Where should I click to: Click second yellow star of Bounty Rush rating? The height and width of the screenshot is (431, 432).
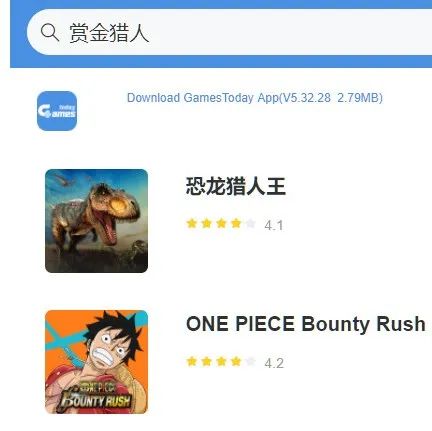click(207, 361)
